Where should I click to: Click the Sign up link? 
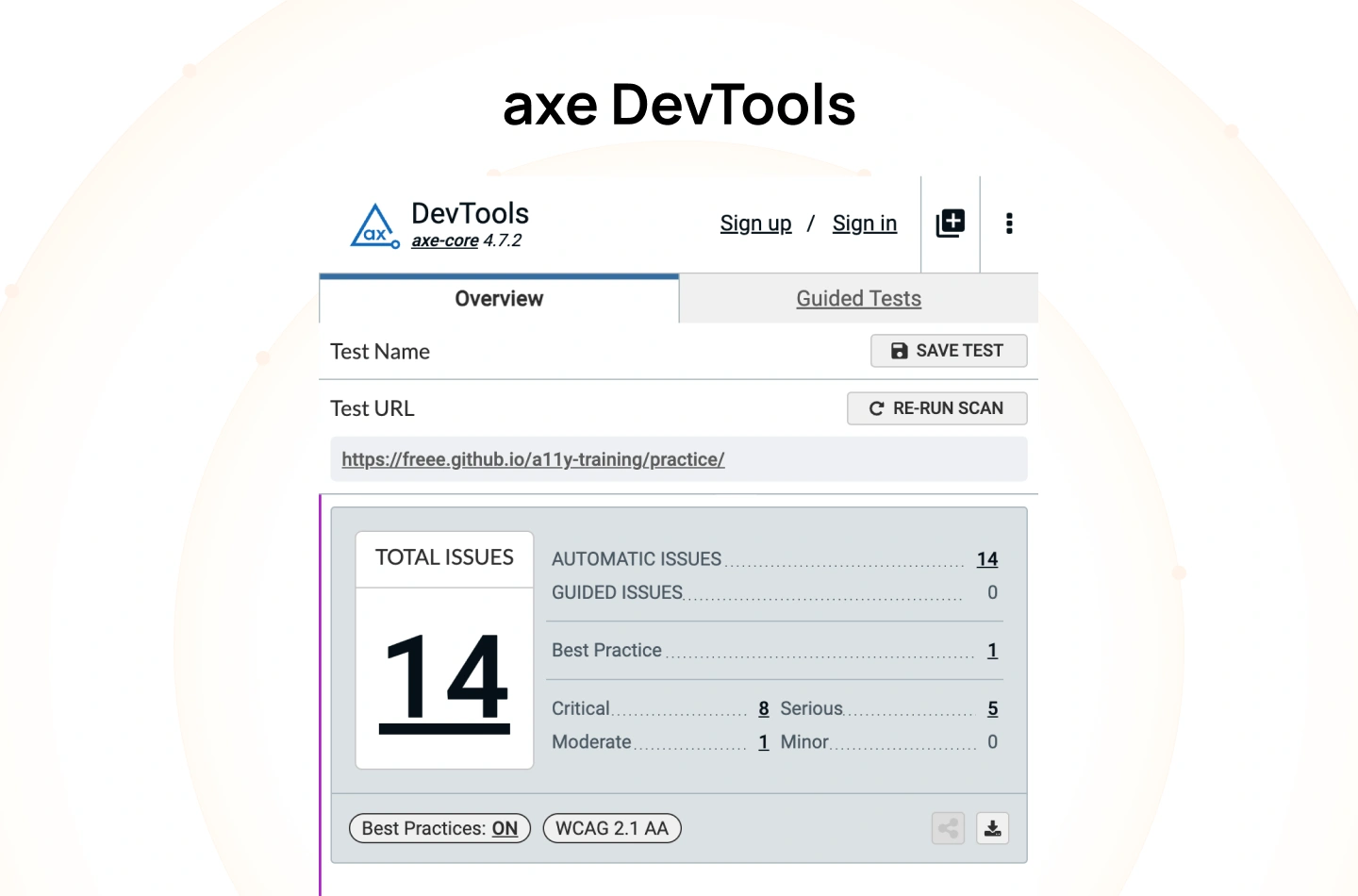pyautogui.click(x=755, y=224)
